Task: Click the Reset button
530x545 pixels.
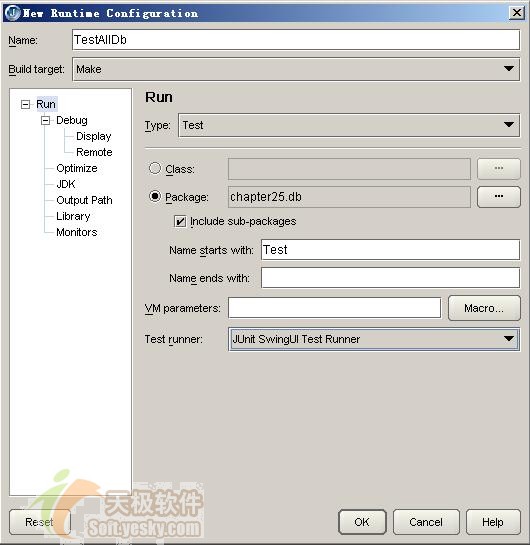Action: click(40, 522)
